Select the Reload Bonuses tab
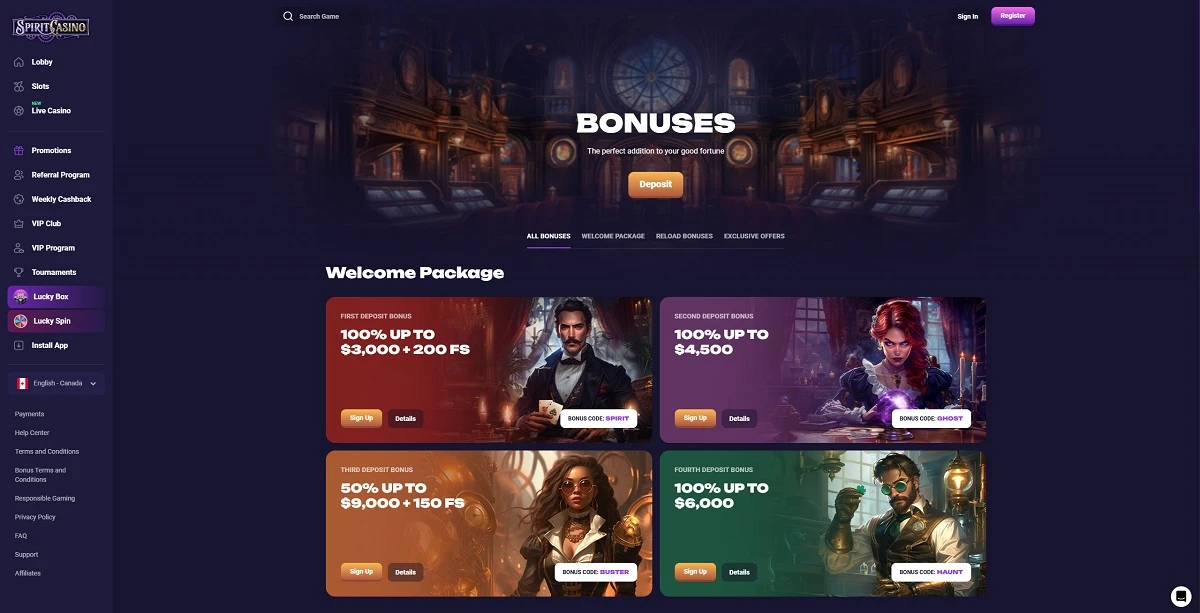1200x613 pixels. (684, 236)
